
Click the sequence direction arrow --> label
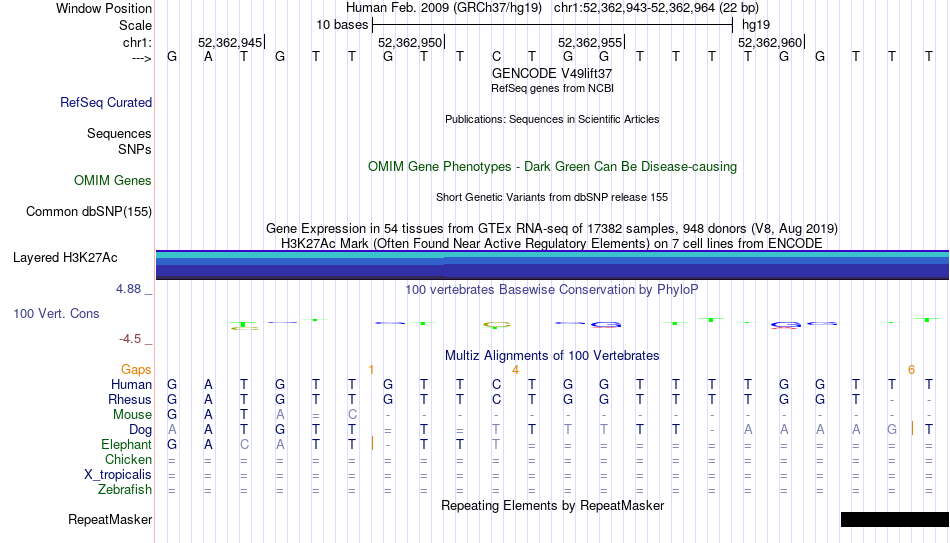pyautogui.click(x=141, y=58)
